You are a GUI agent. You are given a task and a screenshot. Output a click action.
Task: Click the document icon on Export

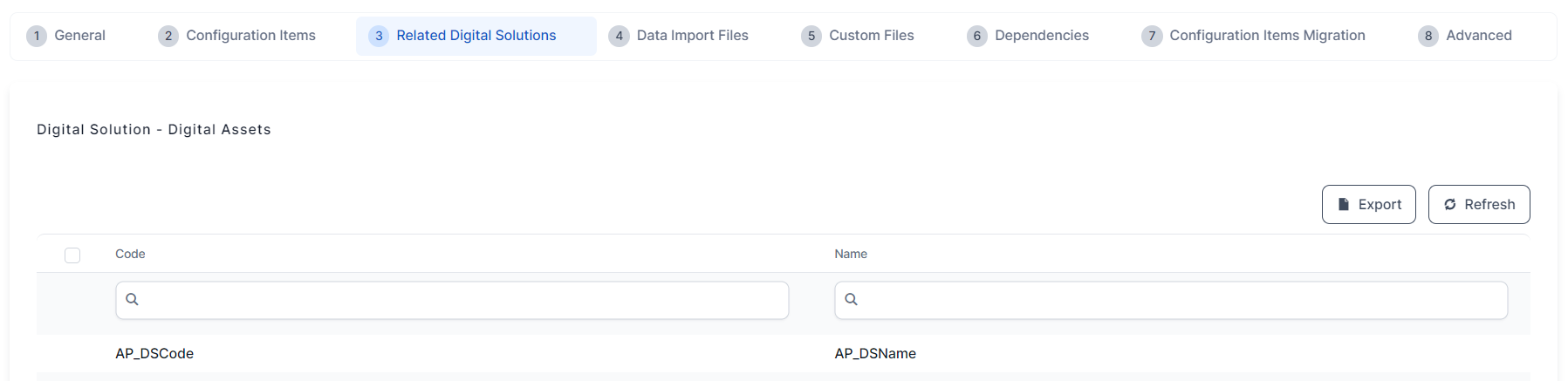click(x=1344, y=204)
